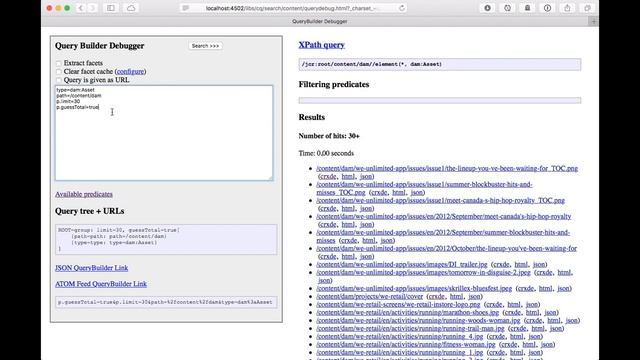Show Safari downloads icon
This screenshot has width=640, height=360.
coord(487,8)
